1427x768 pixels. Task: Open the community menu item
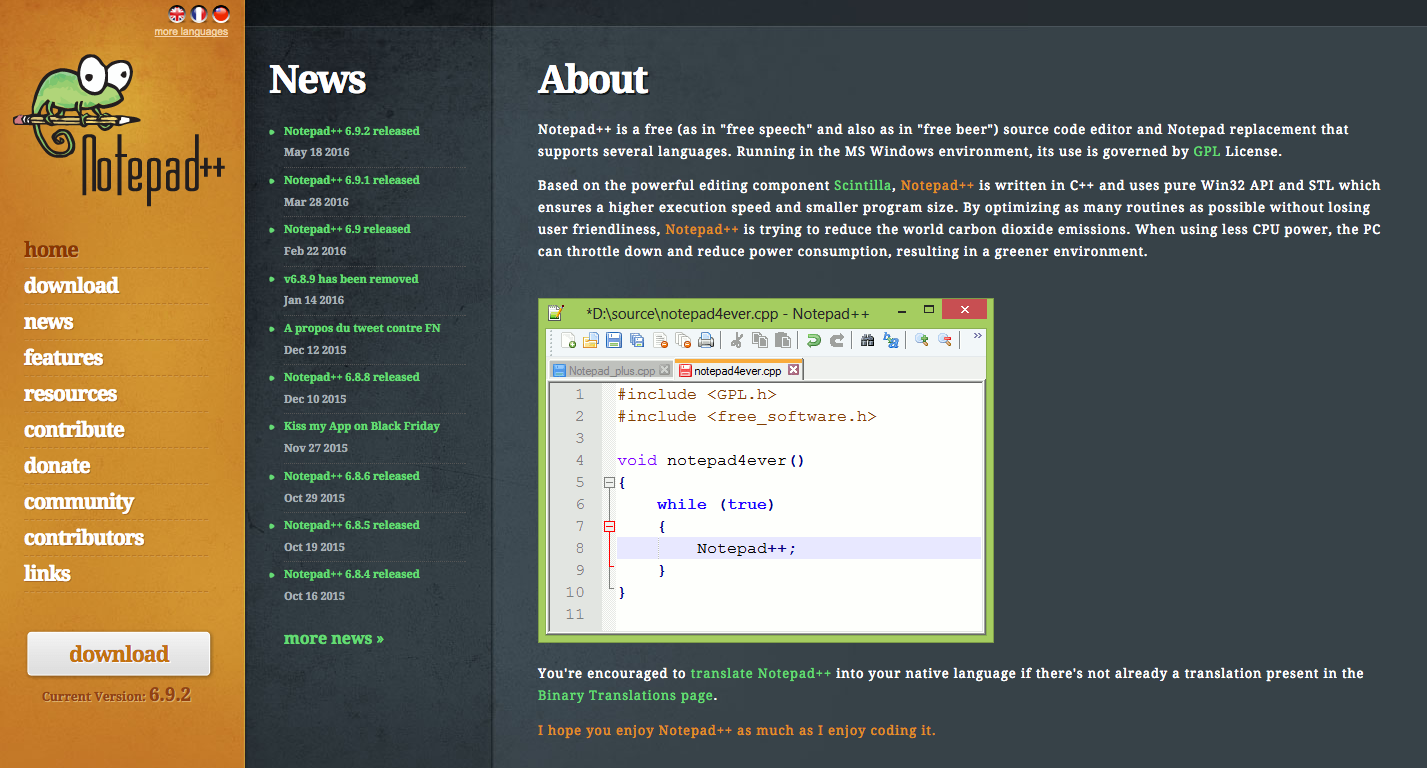click(78, 502)
